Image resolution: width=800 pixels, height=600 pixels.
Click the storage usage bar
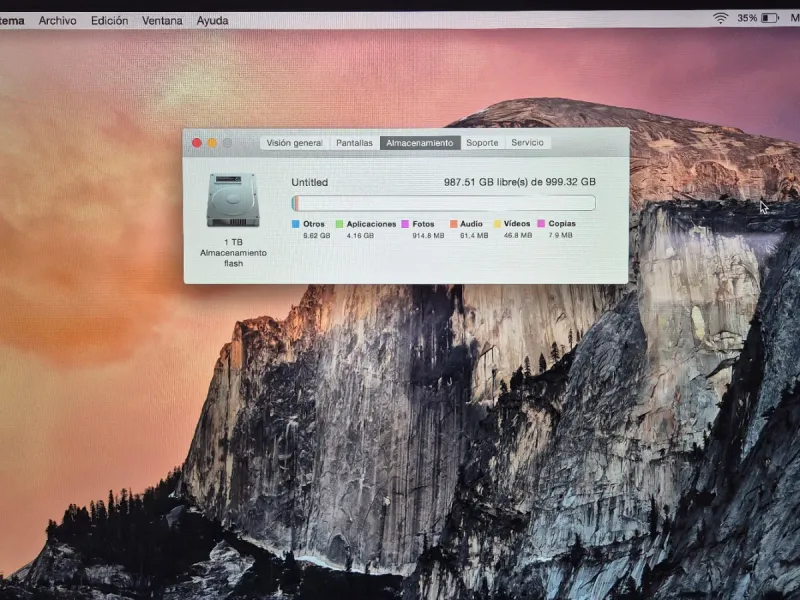pos(443,203)
